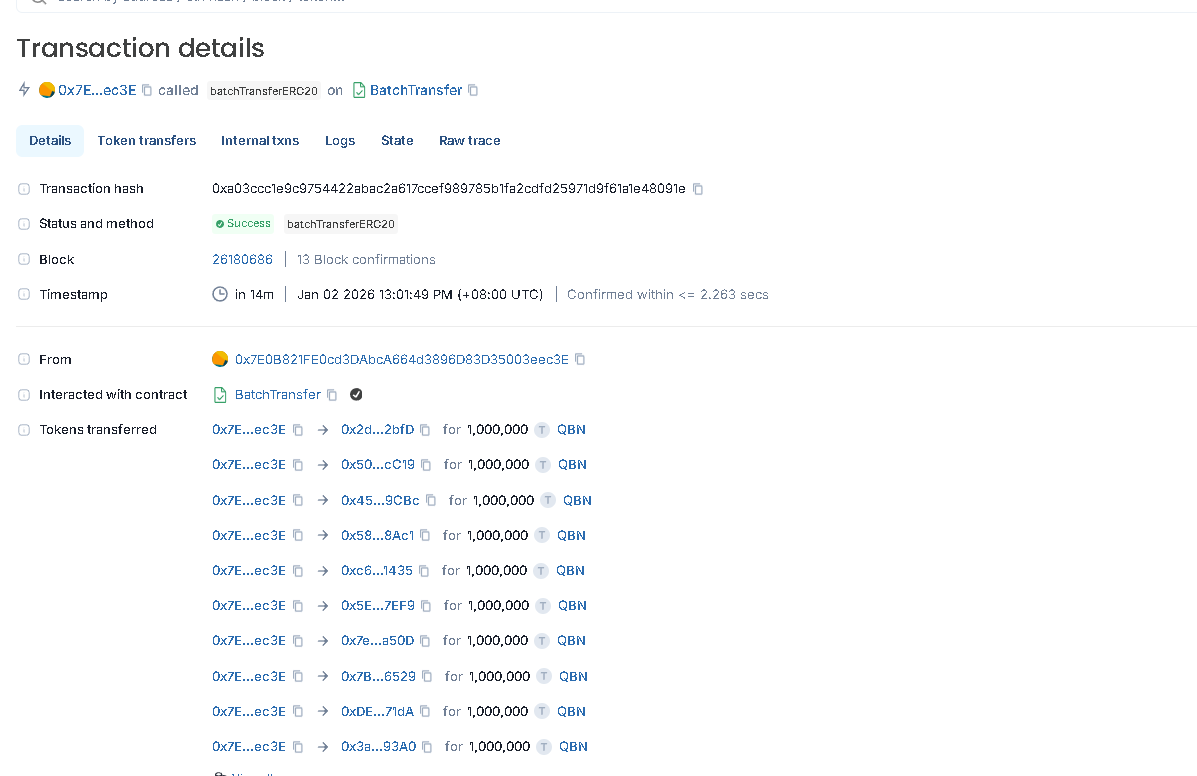Open QBN token link in 0x3a...93A0 row
Image resolution: width=1197 pixels, height=776 pixels.
[x=573, y=747]
